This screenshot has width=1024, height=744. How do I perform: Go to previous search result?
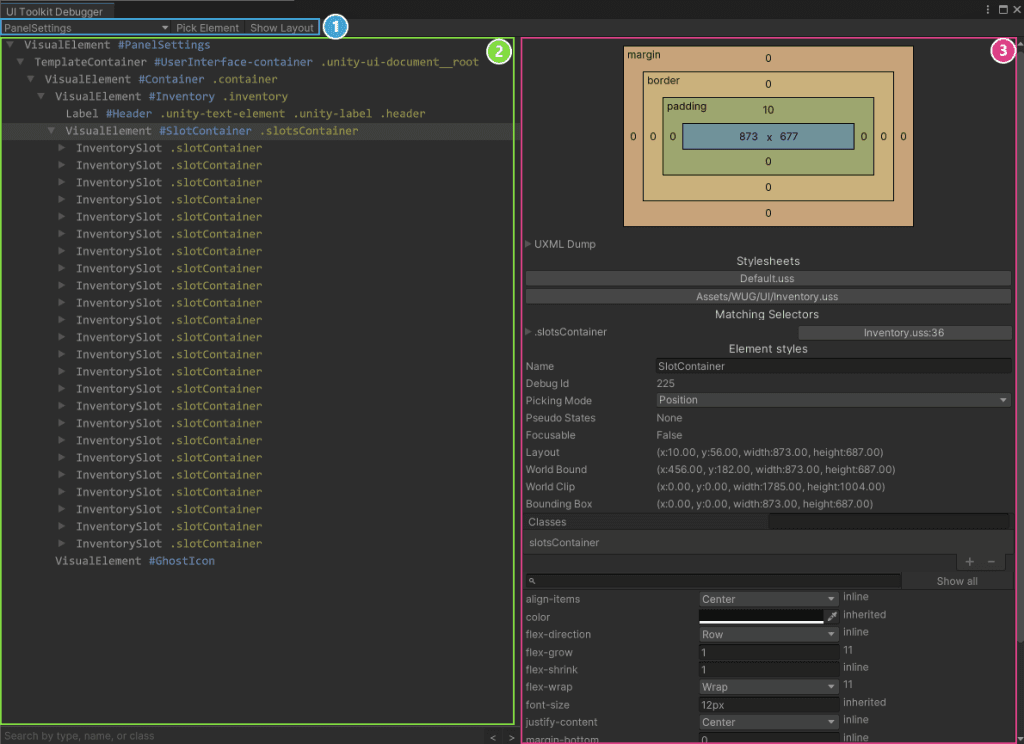[493, 737]
